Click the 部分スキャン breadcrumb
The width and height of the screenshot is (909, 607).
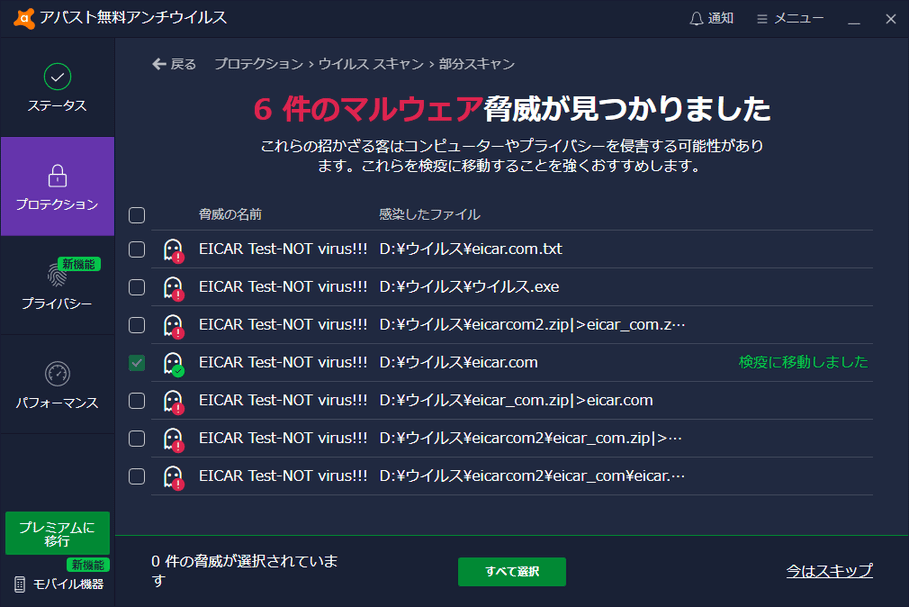(477, 64)
